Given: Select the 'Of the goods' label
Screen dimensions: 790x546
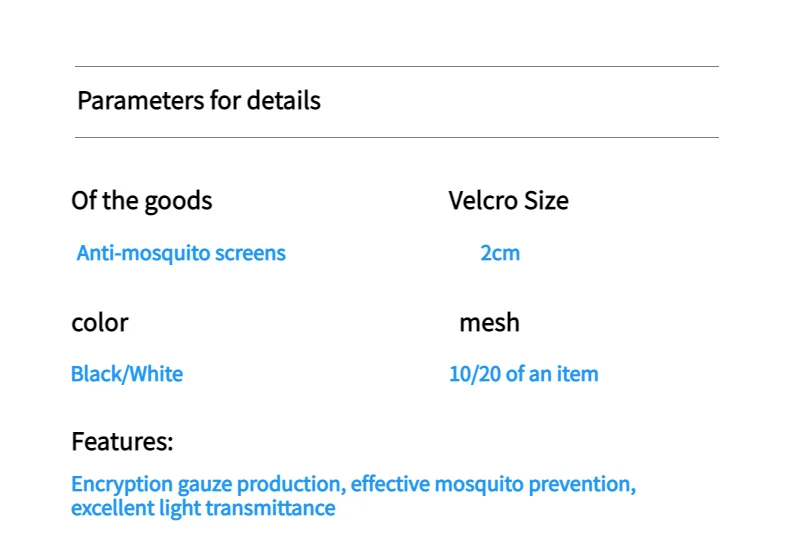Looking at the screenshot, I should coord(142,201).
